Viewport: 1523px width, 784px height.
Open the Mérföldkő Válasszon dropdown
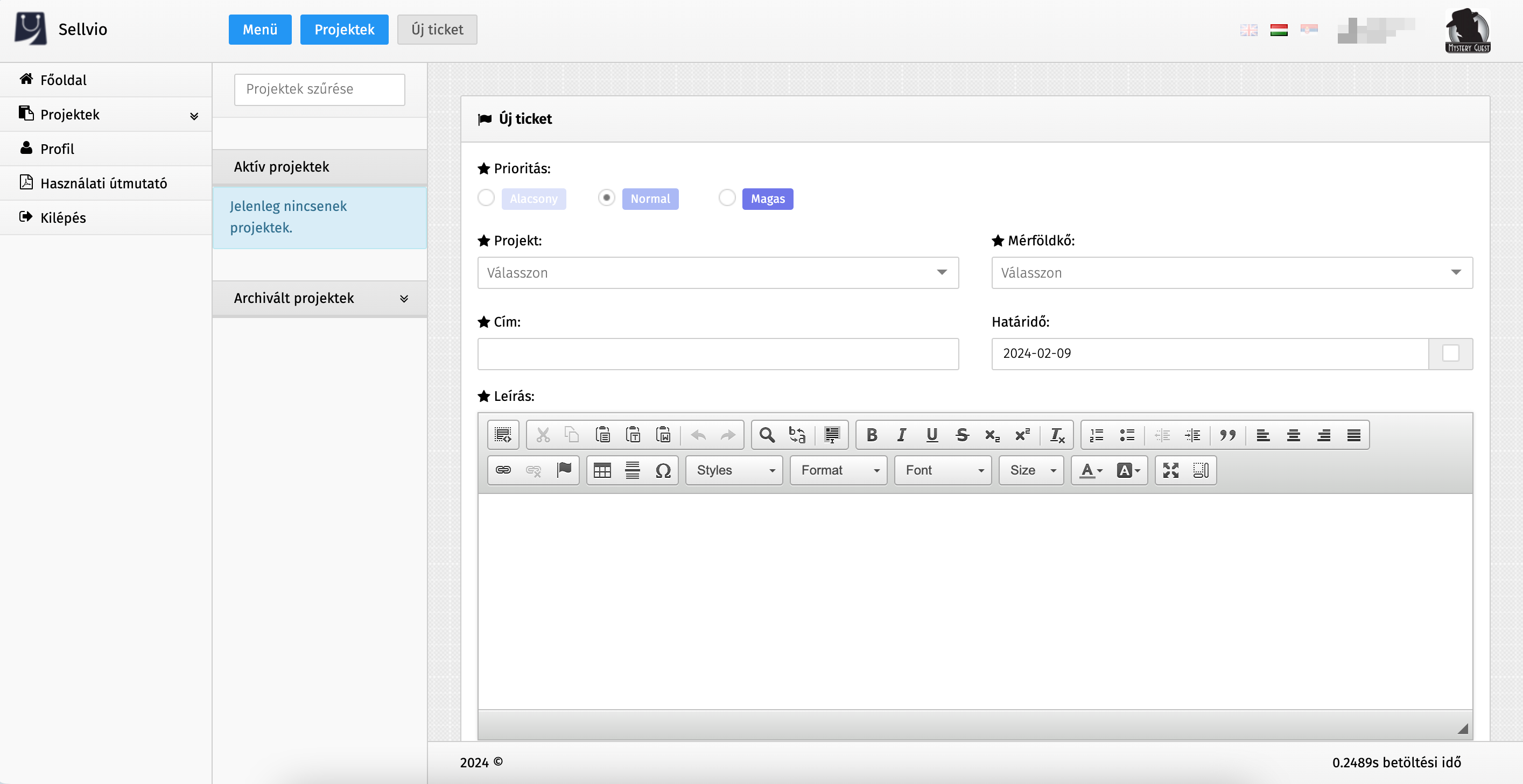1232,273
